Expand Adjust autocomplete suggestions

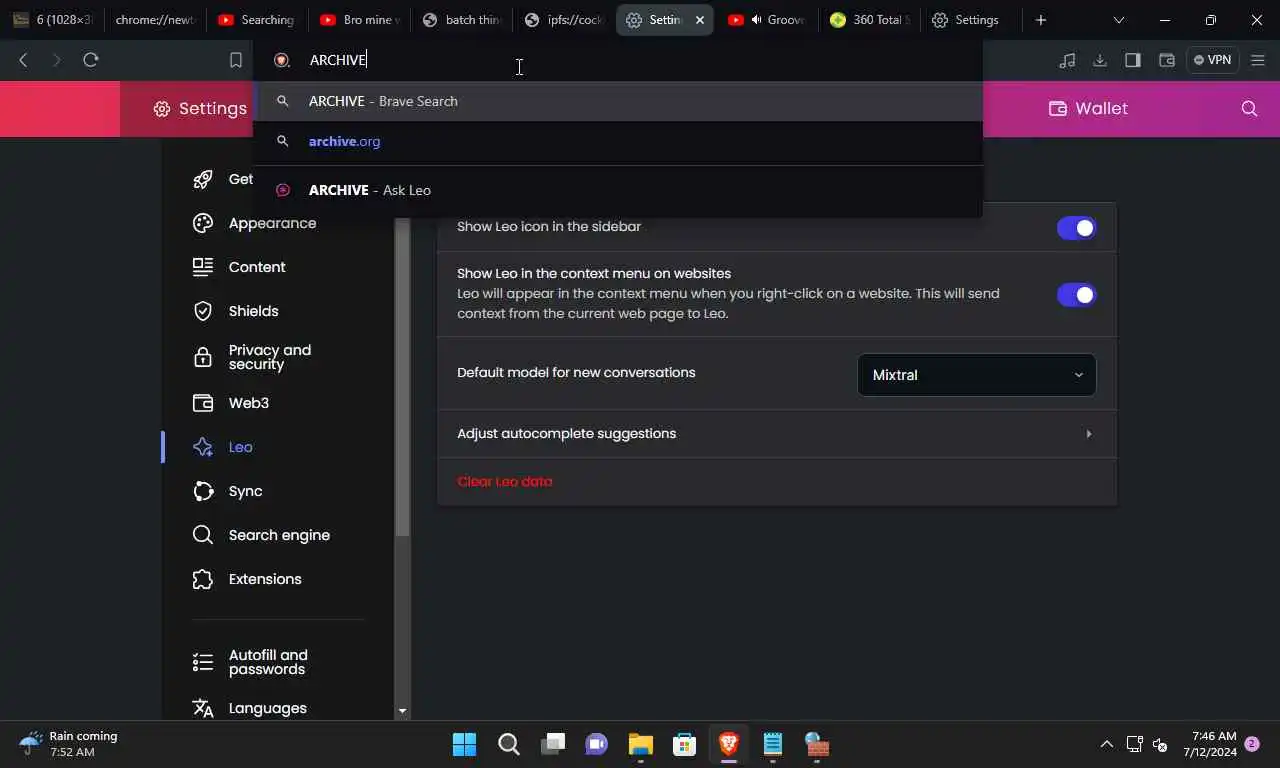pos(777,434)
